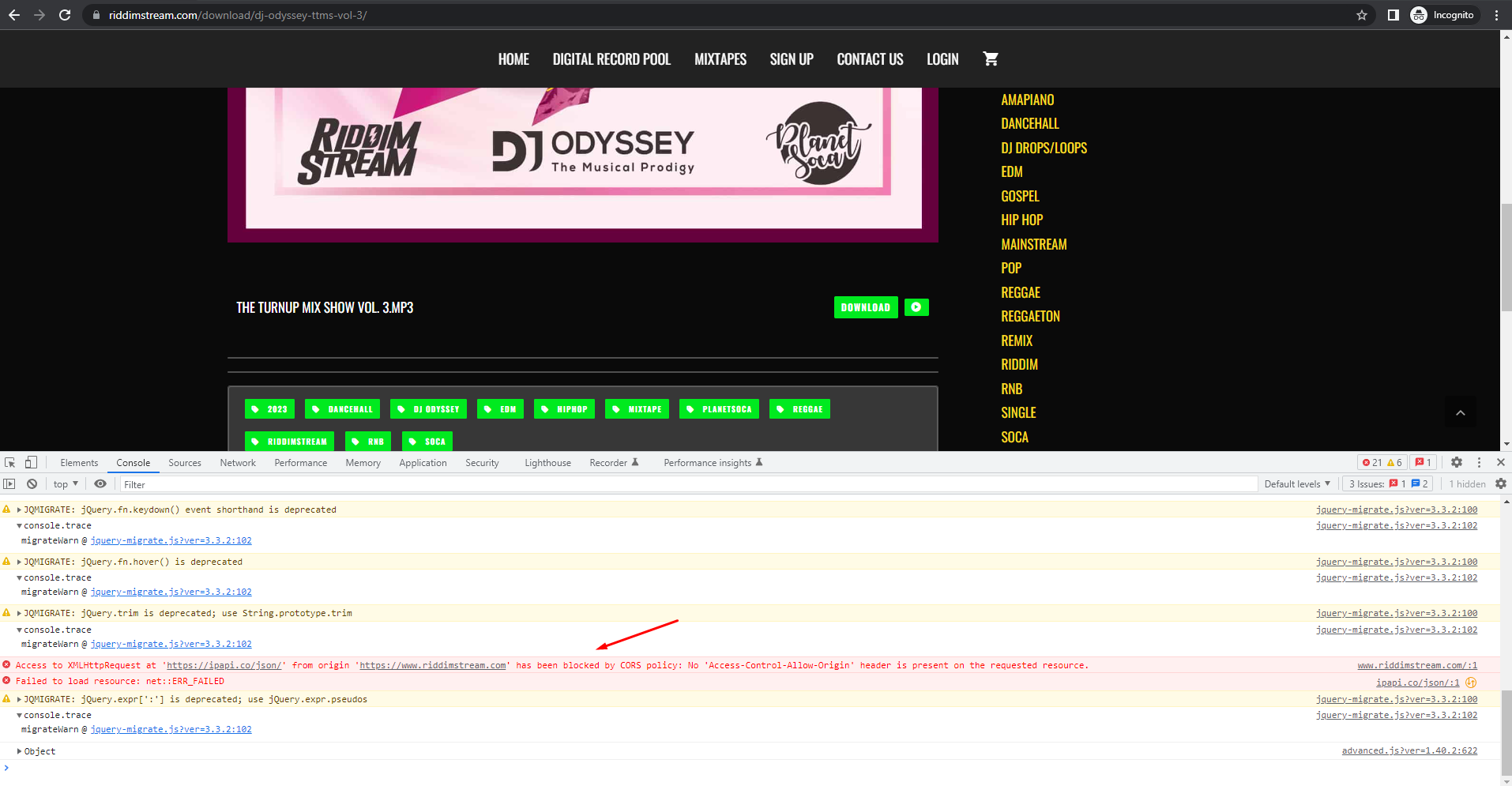Image resolution: width=1512 pixels, height=786 pixels.
Task: Open the Security tab
Action: [x=482, y=463]
